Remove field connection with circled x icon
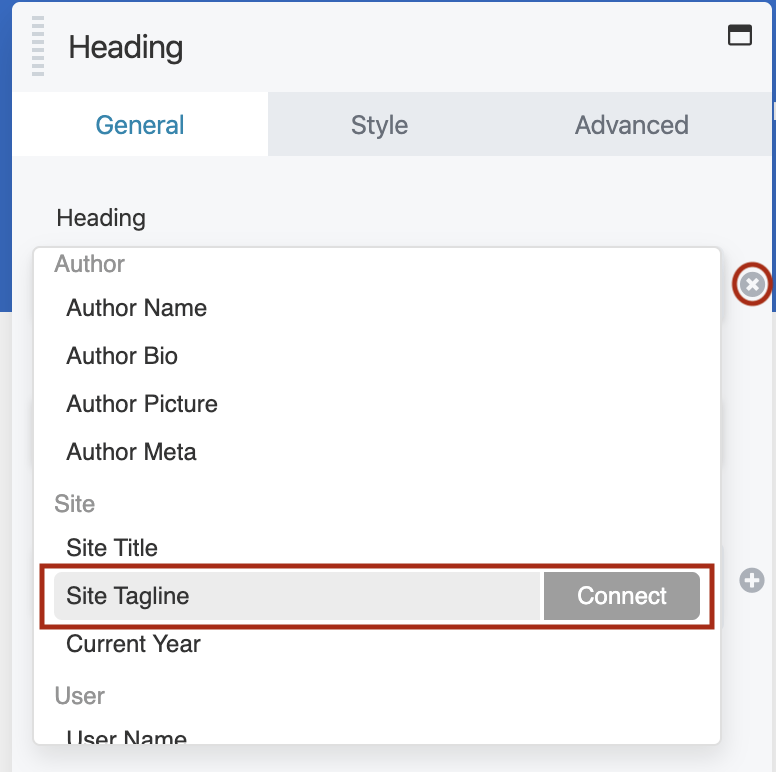 [753, 285]
